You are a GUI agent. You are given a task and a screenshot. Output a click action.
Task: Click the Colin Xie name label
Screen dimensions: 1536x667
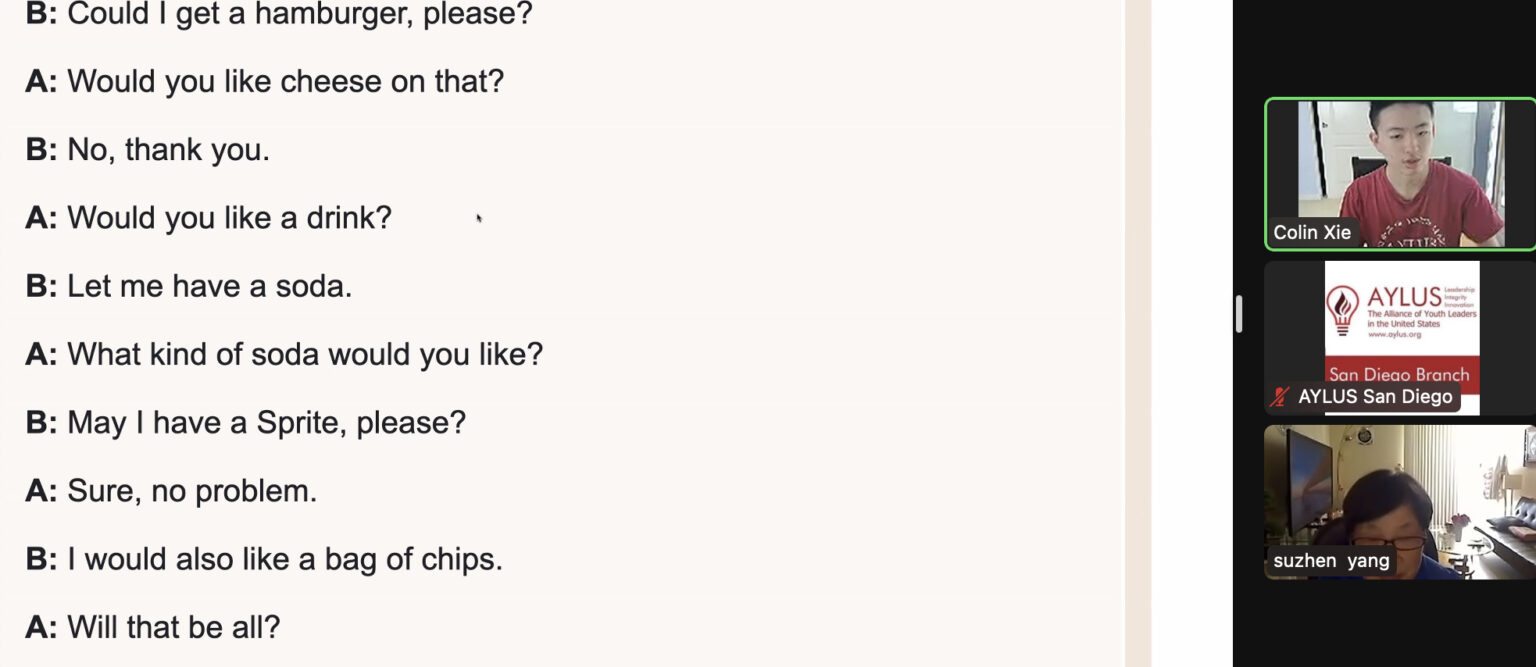coord(1312,233)
